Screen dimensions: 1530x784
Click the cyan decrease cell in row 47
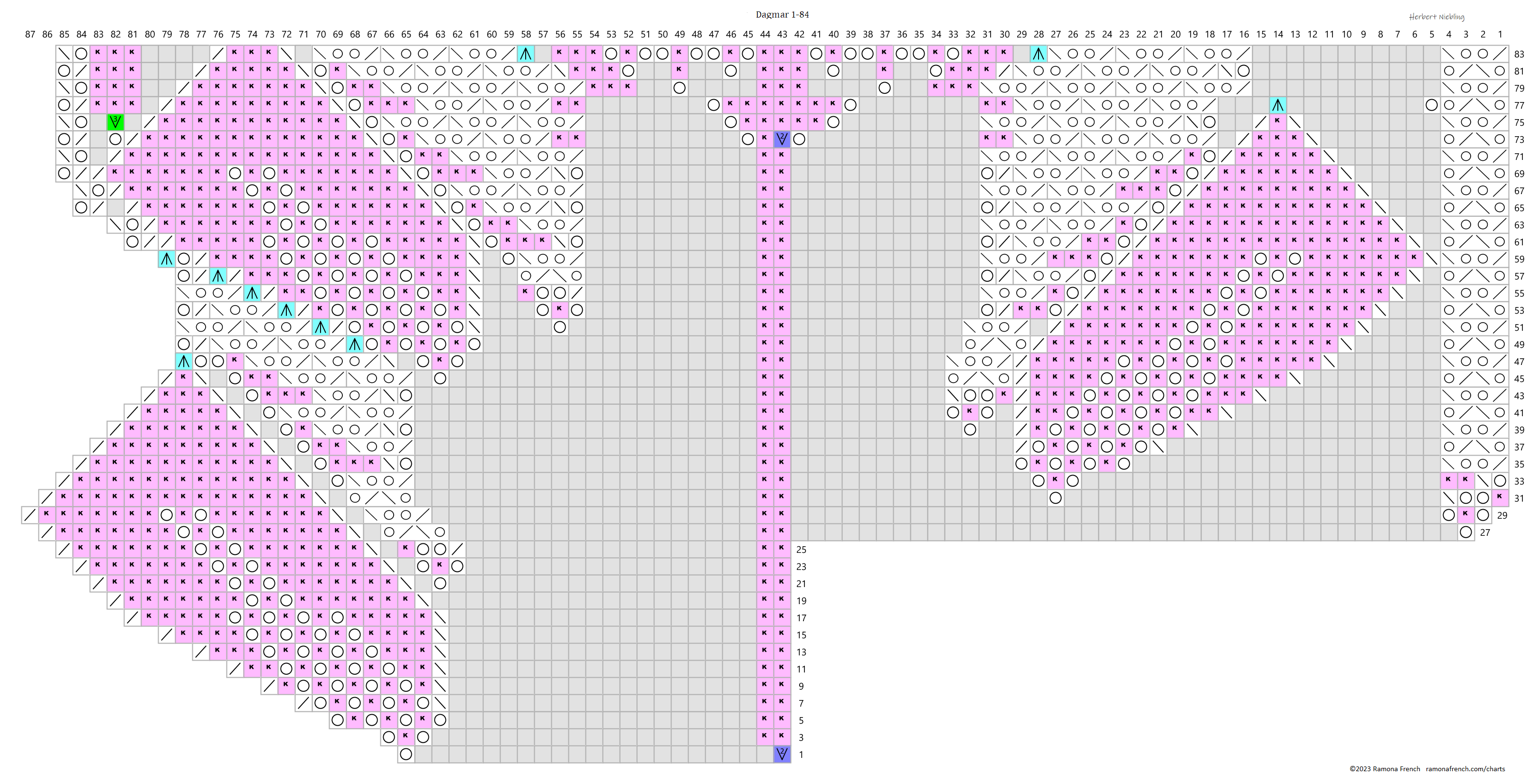point(184,361)
